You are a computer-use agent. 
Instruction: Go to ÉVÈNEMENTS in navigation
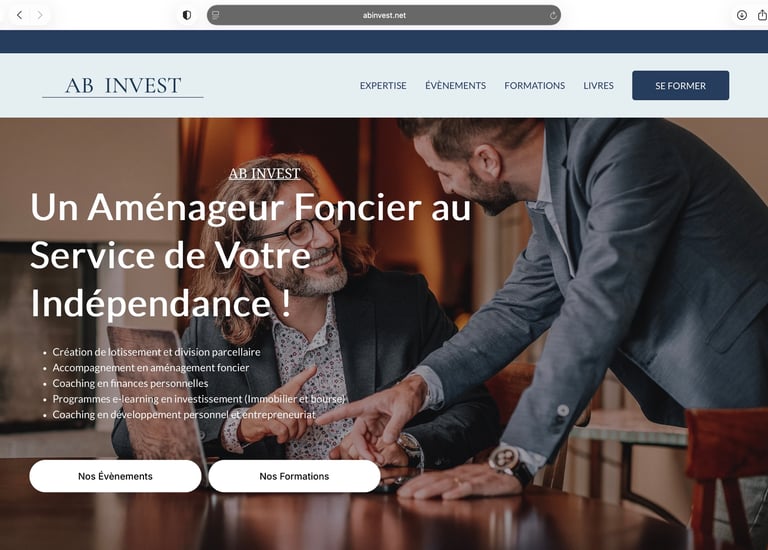click(456, 85)
